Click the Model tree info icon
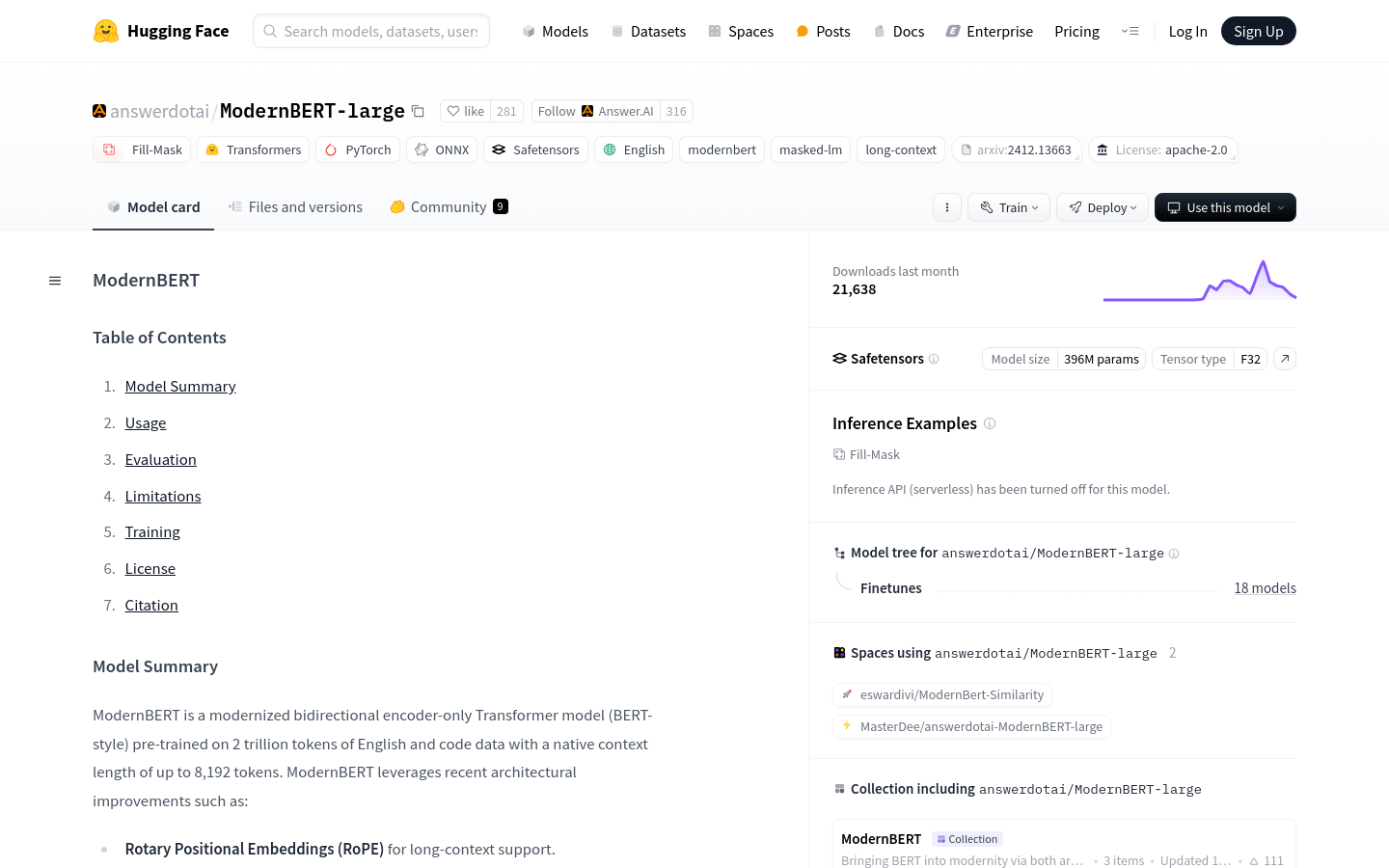Screen dimensions: 1389x868 click(x=1174, y=554)
